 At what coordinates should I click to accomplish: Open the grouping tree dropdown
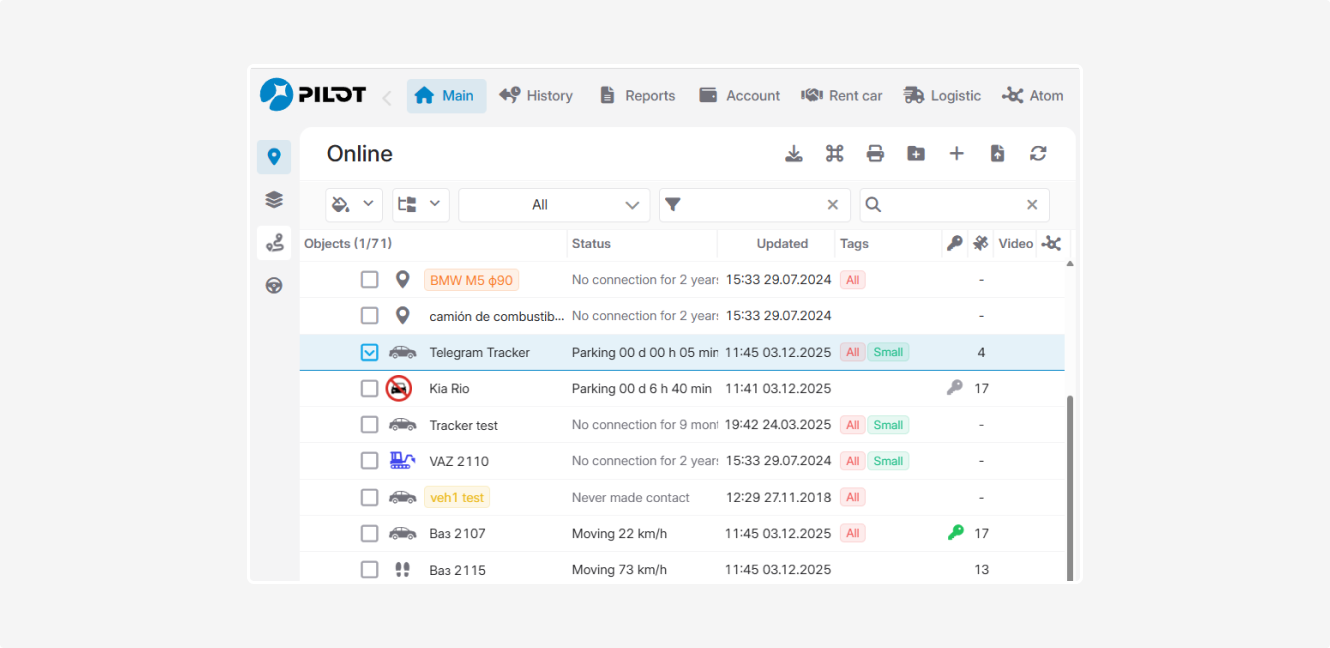421,204
